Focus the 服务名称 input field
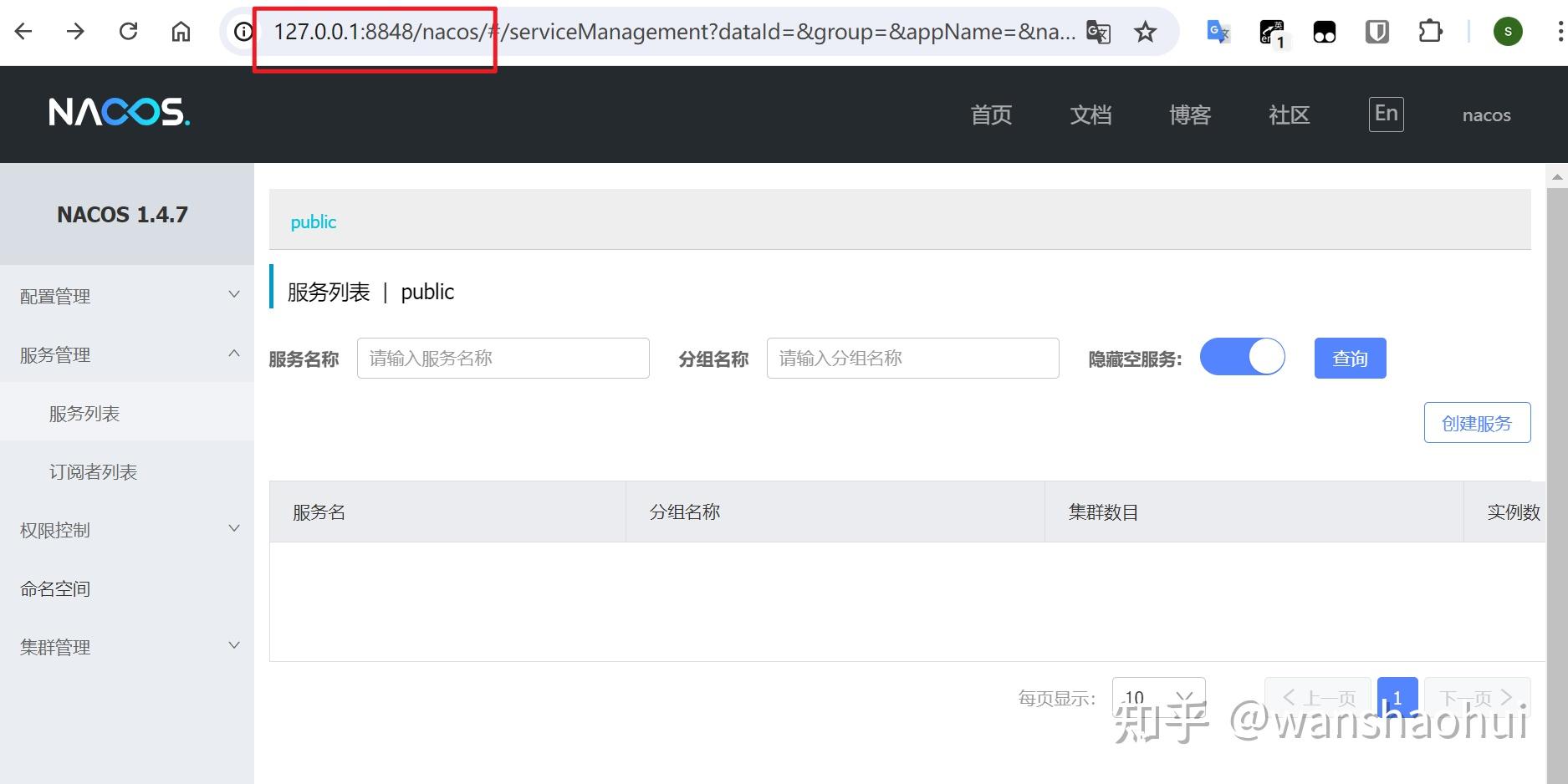Screen dimensions: 1568x784 pos(503,358)
